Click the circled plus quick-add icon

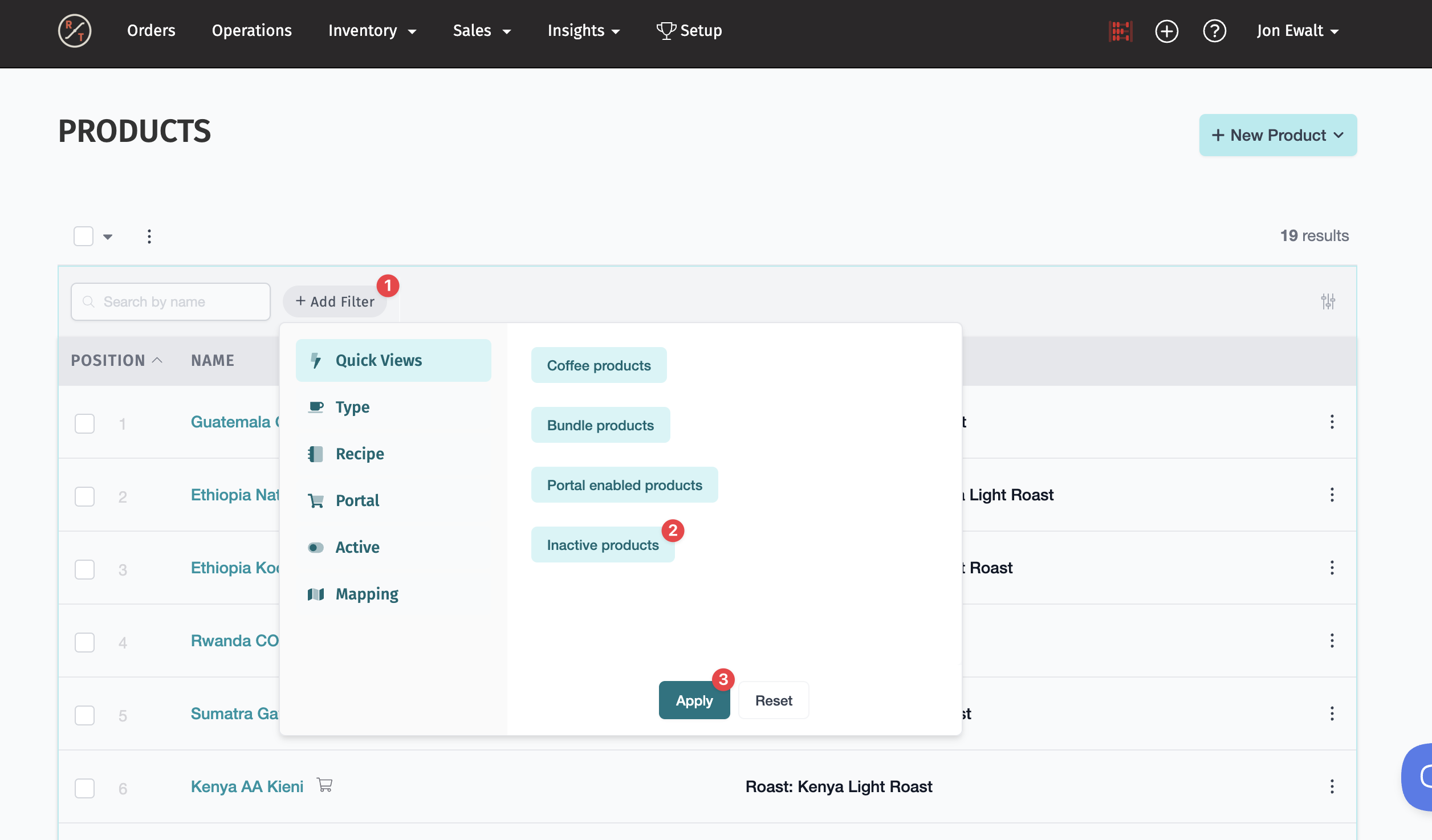click(1166, 31)
